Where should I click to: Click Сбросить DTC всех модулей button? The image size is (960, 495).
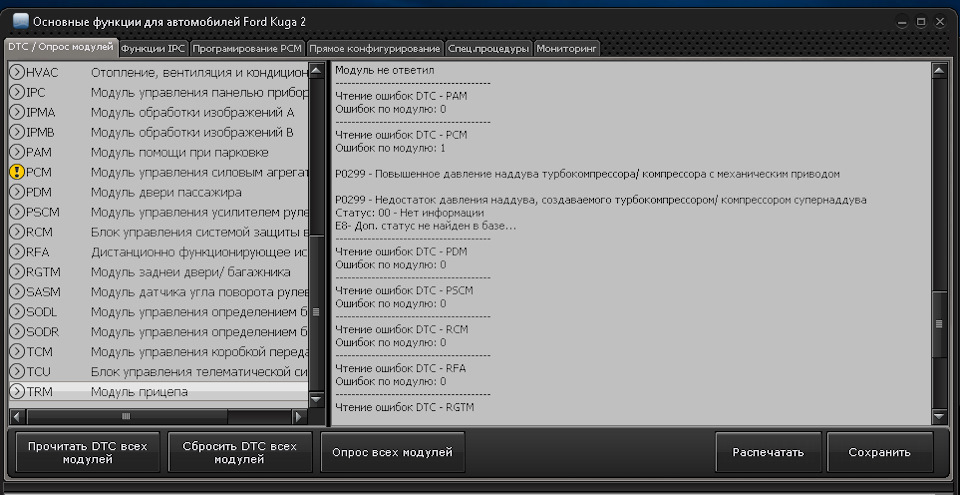[x=240, y=453]
